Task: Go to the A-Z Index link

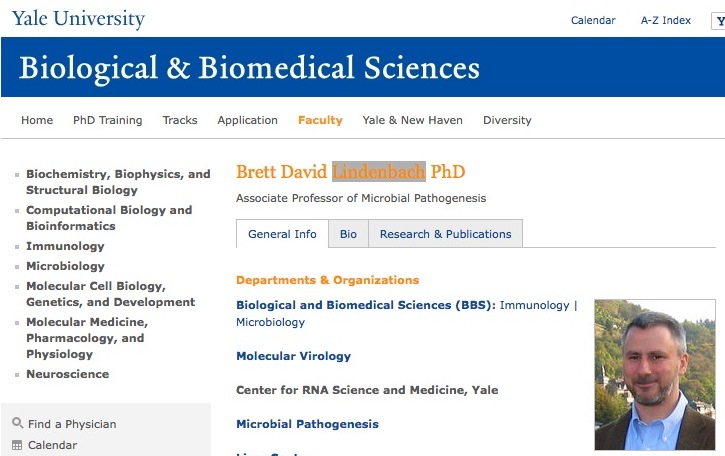Action: pyautogui.click(x=666, y=20)
